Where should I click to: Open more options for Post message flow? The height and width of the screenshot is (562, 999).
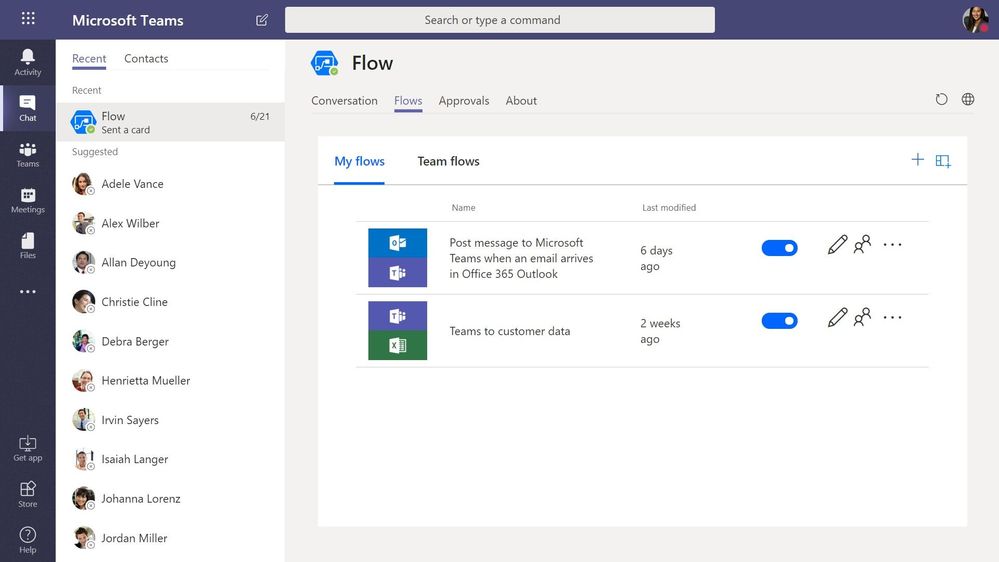[893, 245]
